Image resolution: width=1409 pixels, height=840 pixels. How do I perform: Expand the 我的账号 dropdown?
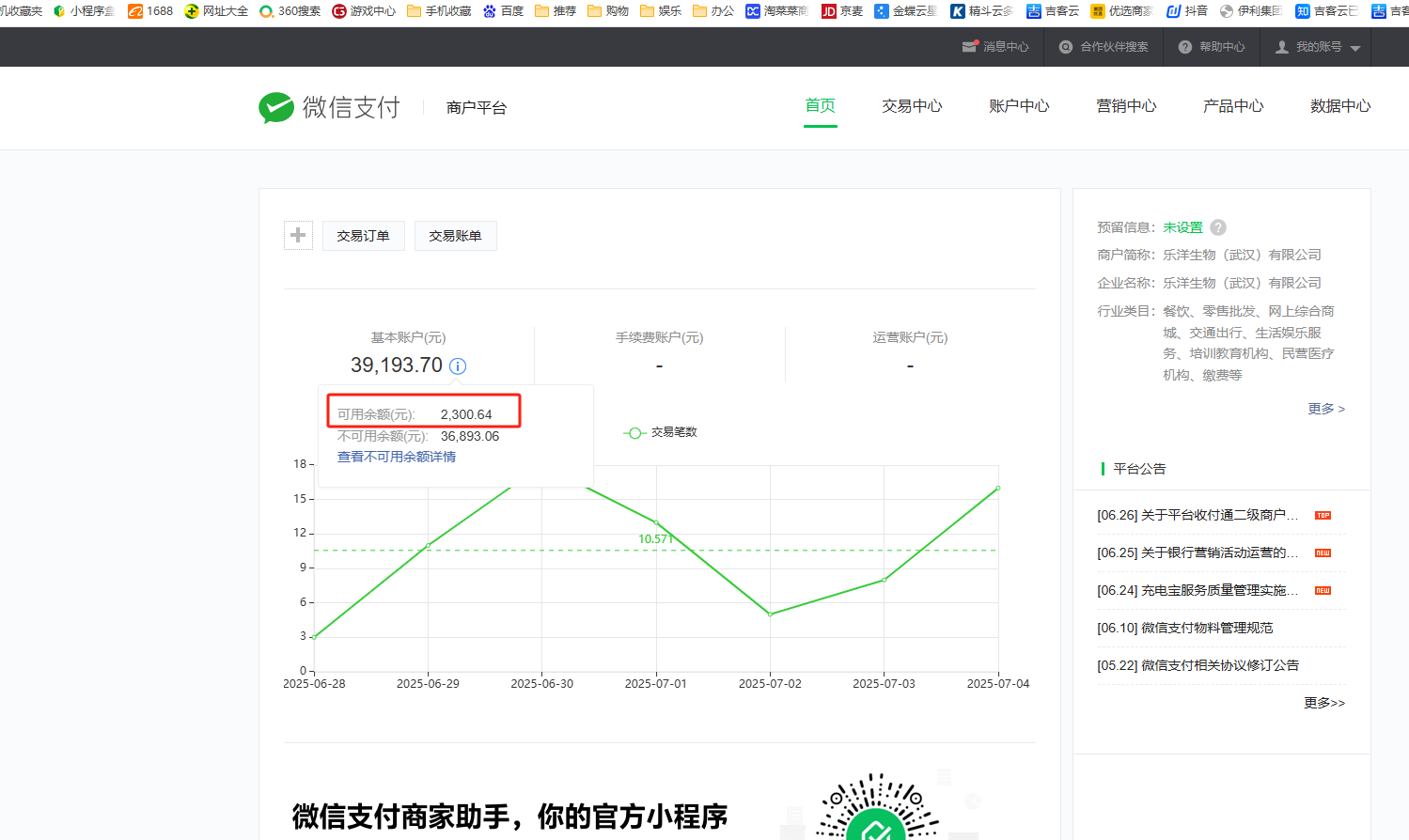pos(1318,47)
